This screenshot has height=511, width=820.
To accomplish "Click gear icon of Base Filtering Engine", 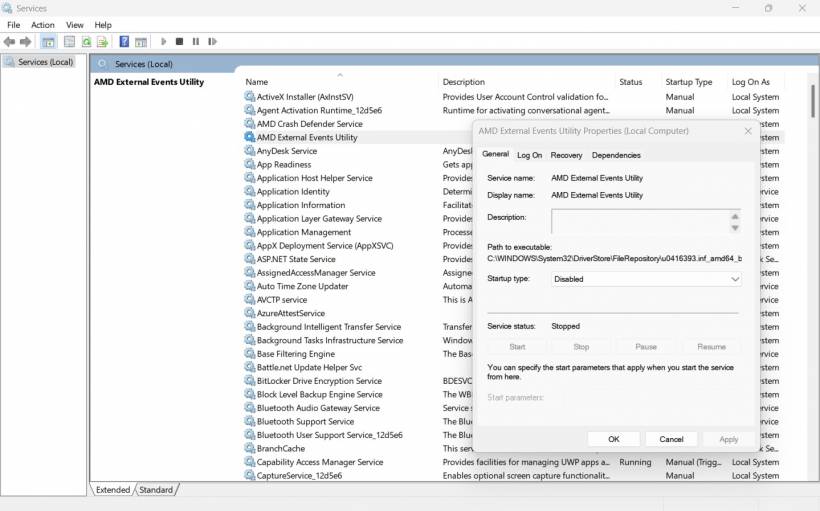I will (249, 354).
